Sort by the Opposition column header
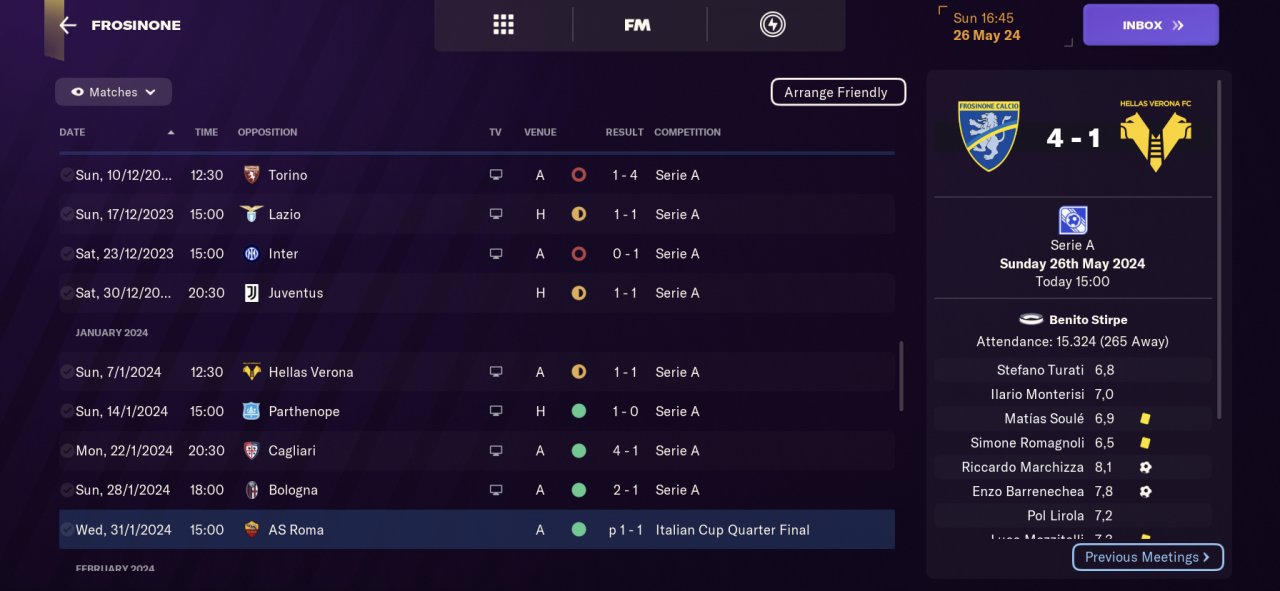Viewport: 1280px width, 591px height. (267, 132)
